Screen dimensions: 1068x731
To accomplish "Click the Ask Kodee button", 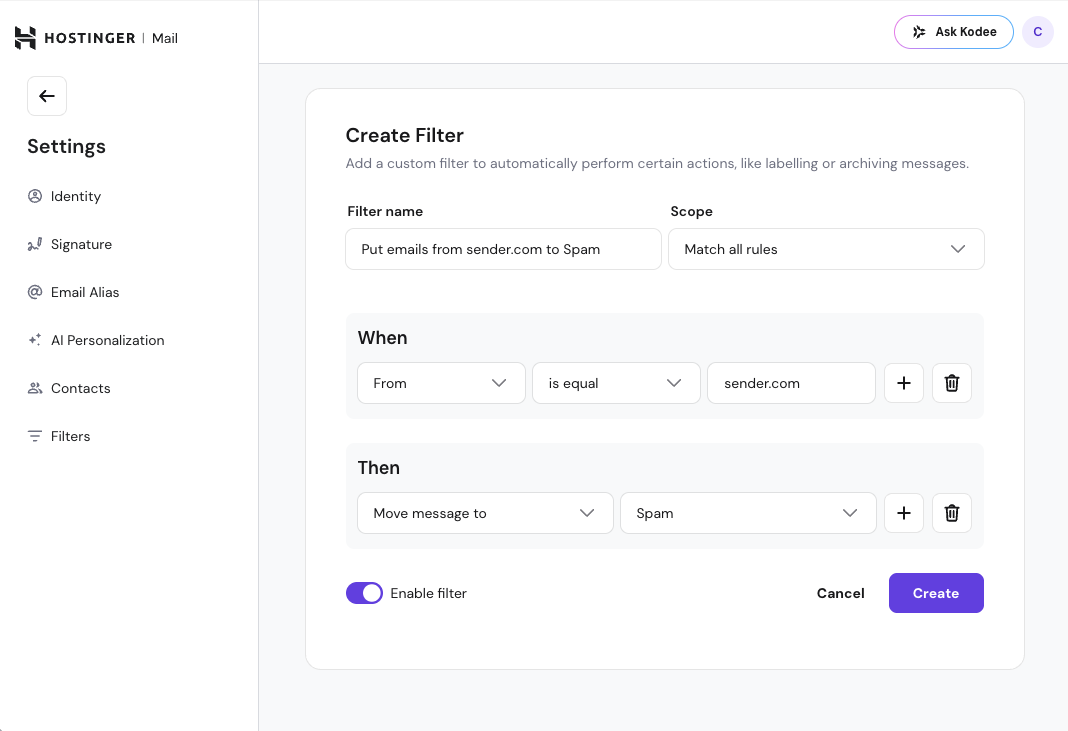I will click(953, 32).
